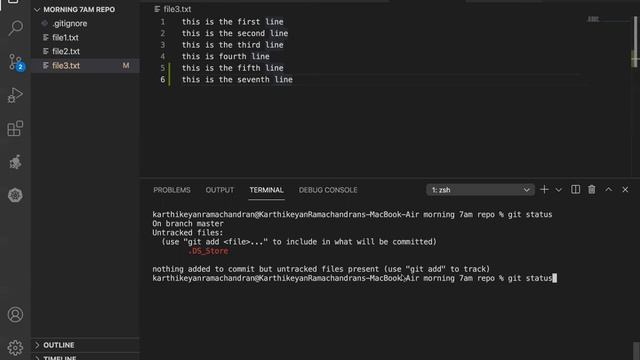Click the modified M badge on file3.txt
Image resolution: width=640 pixels, height=360 pixels.
(x=126, y=66)
